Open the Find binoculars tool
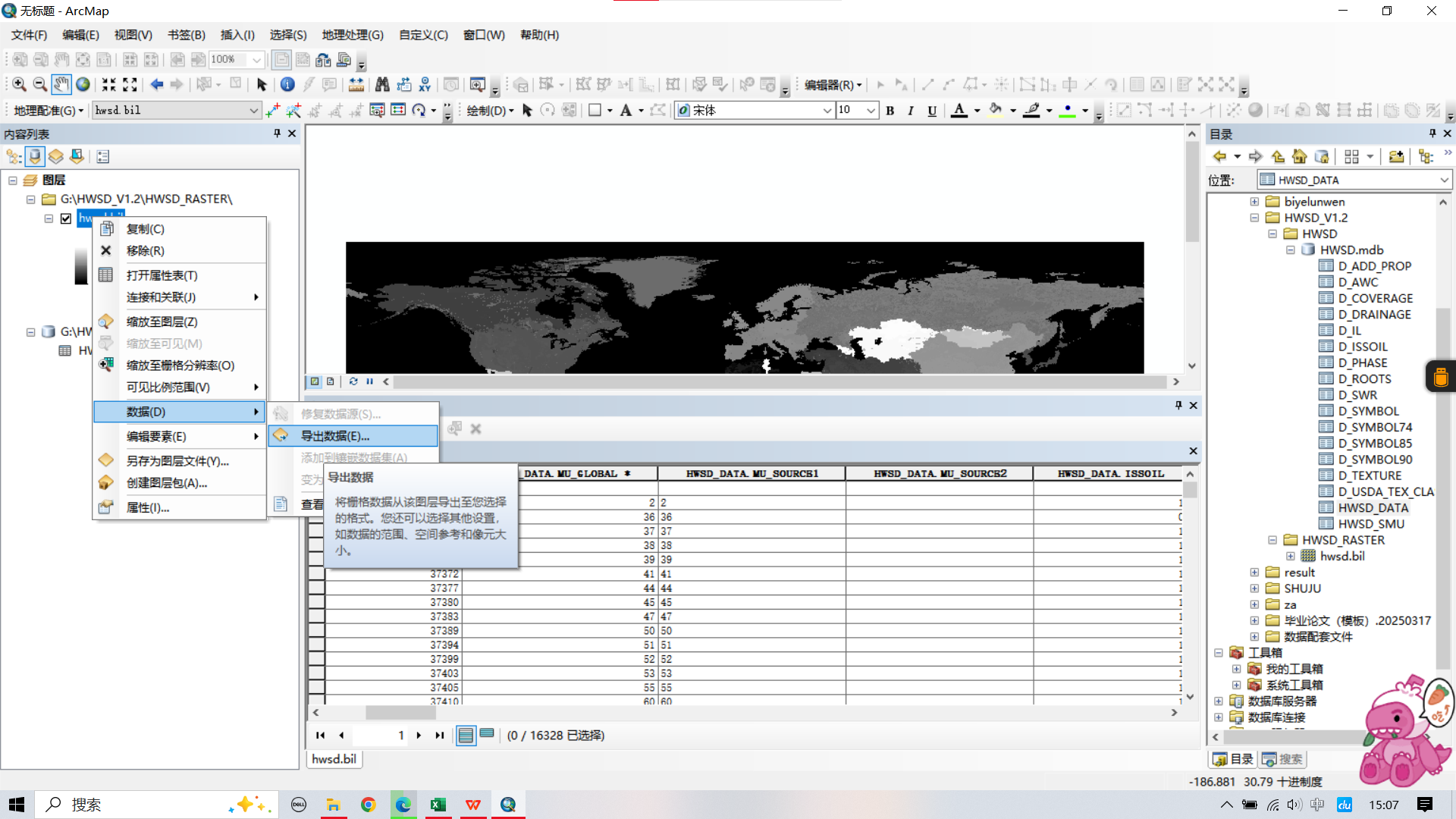 382,84
